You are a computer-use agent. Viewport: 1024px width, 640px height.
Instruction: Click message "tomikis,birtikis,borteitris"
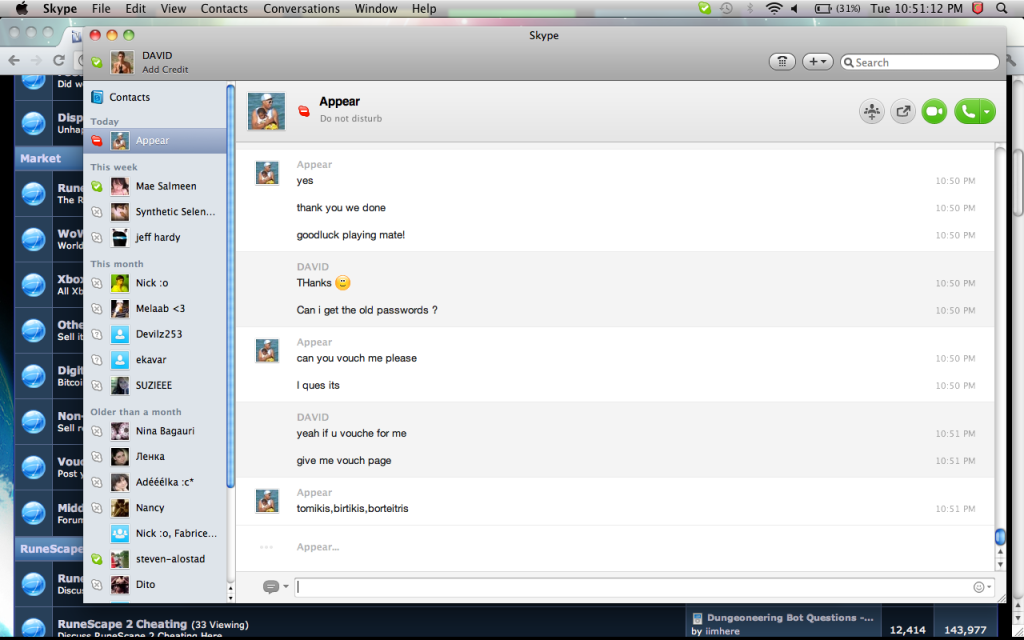coord(353,508)
